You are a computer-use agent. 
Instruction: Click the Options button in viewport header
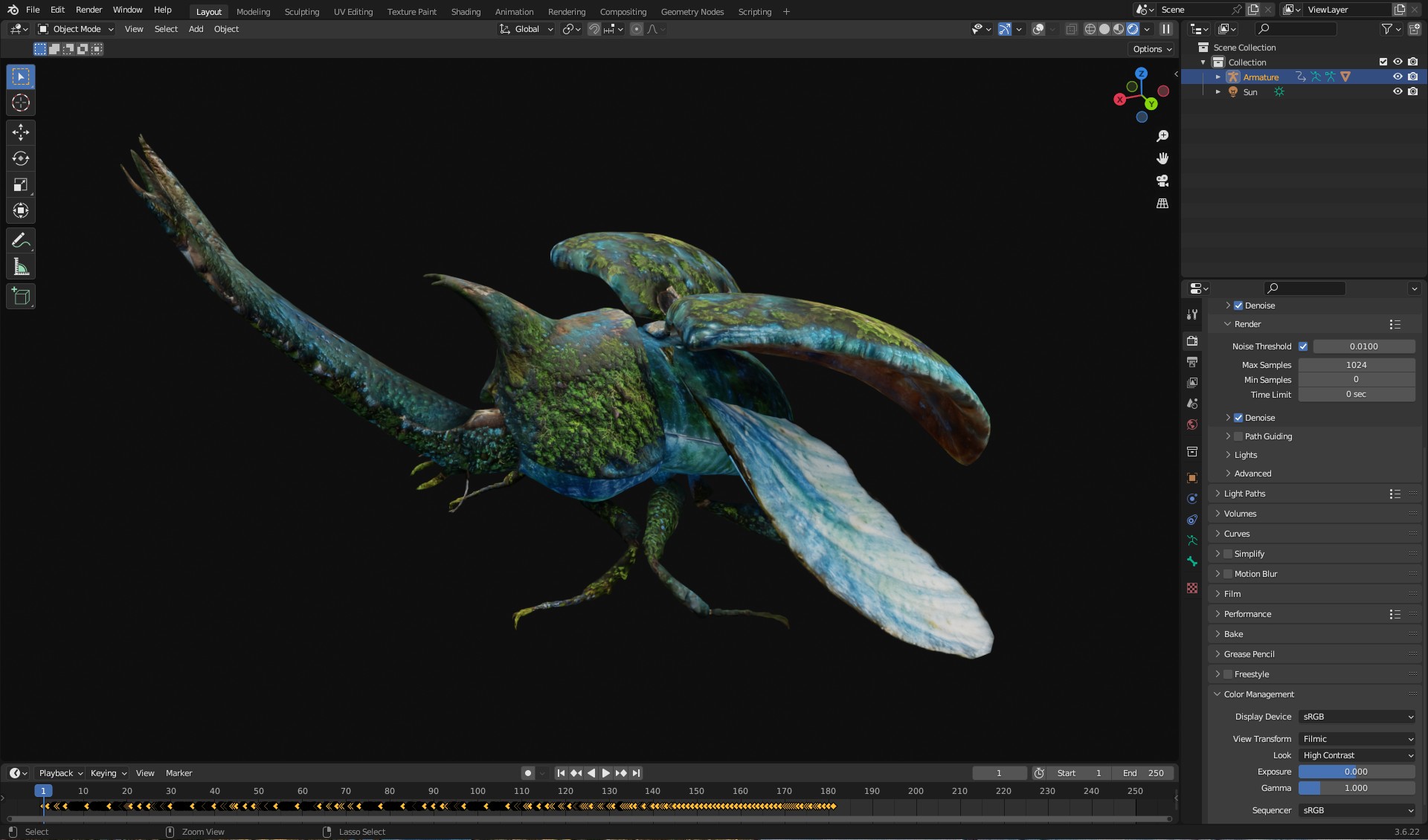(x=1152, y=49)
